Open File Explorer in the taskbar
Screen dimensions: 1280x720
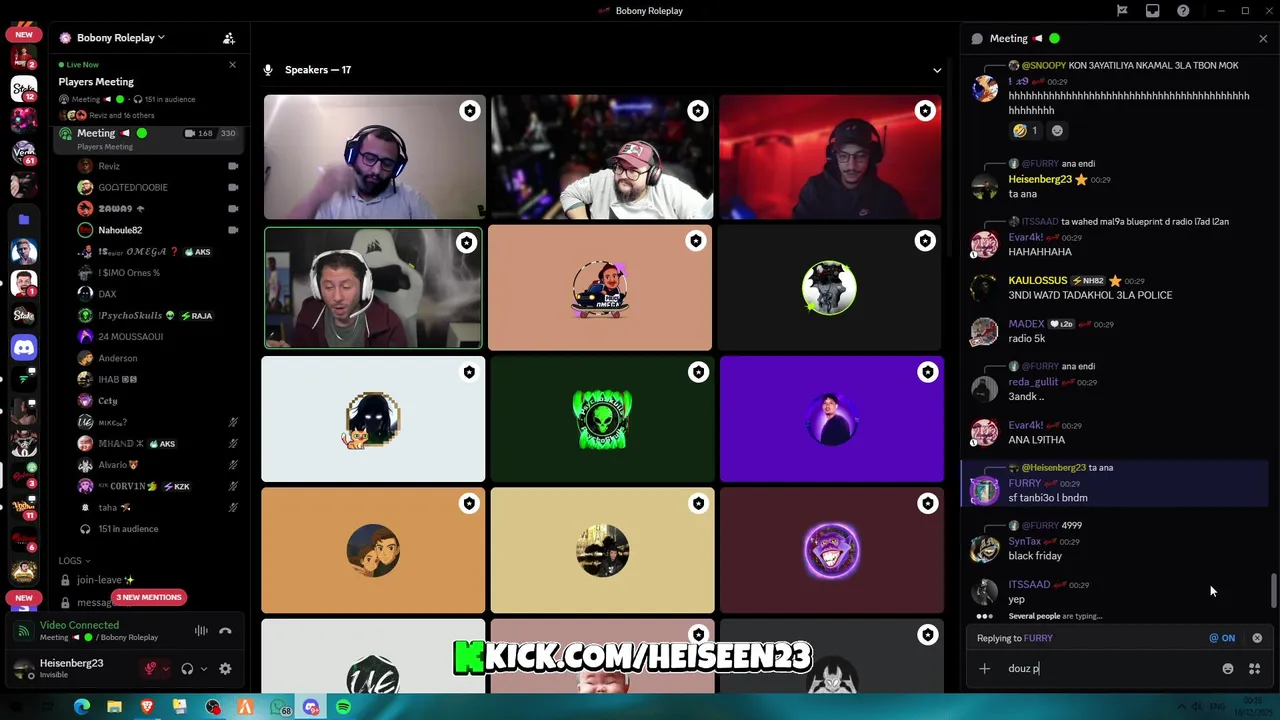[114, 707]
